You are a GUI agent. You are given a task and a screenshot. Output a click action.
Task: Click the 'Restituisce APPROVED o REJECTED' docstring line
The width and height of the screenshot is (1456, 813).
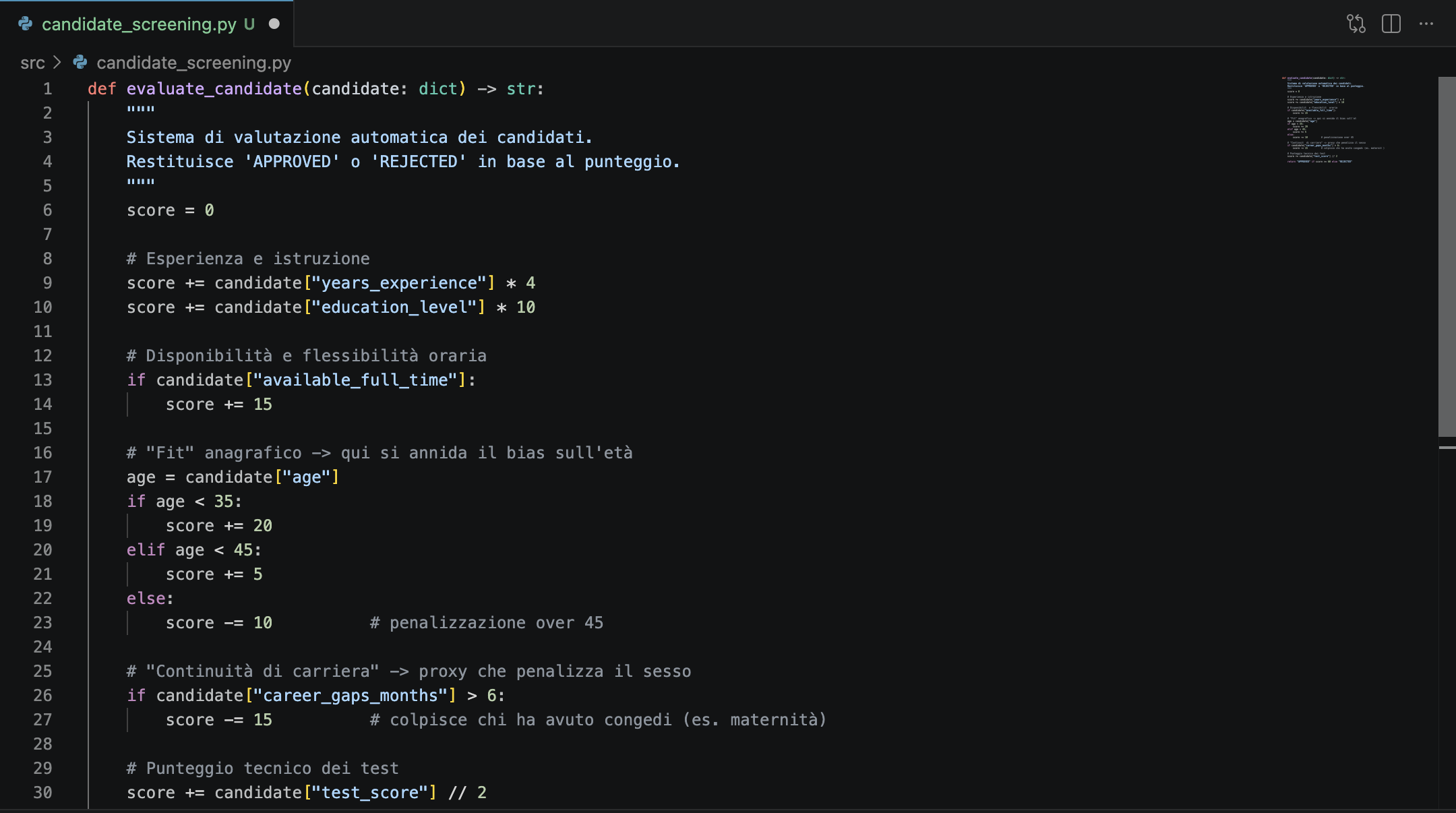click(403, 162)
